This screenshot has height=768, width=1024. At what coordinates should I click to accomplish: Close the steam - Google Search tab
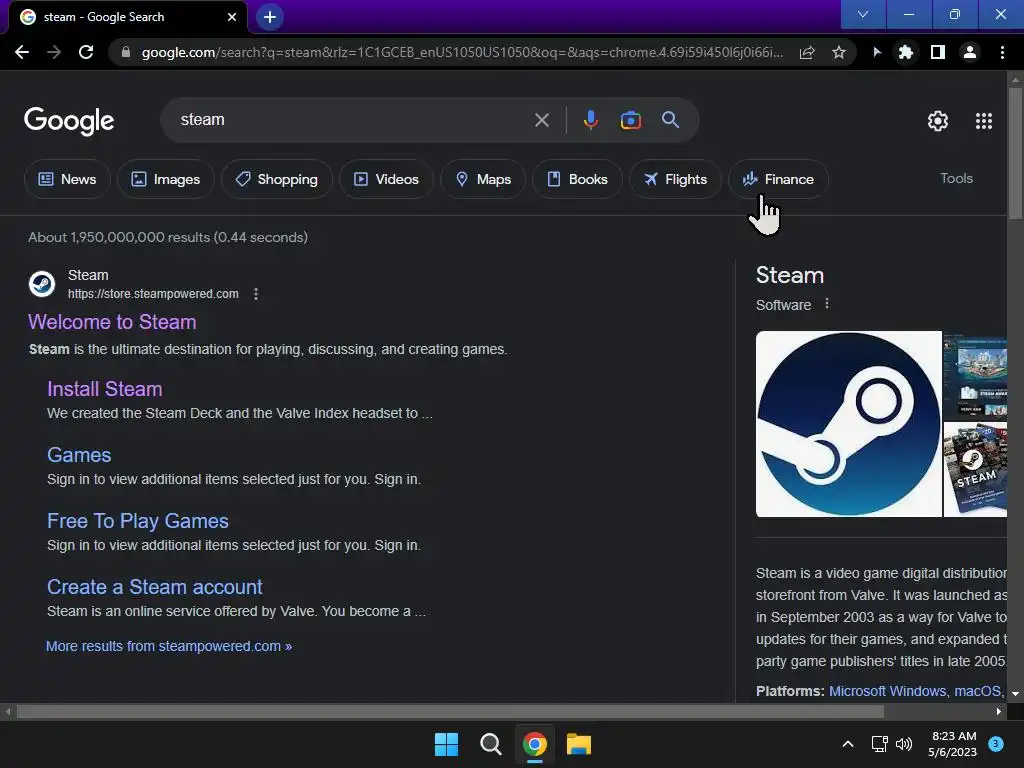232,17
